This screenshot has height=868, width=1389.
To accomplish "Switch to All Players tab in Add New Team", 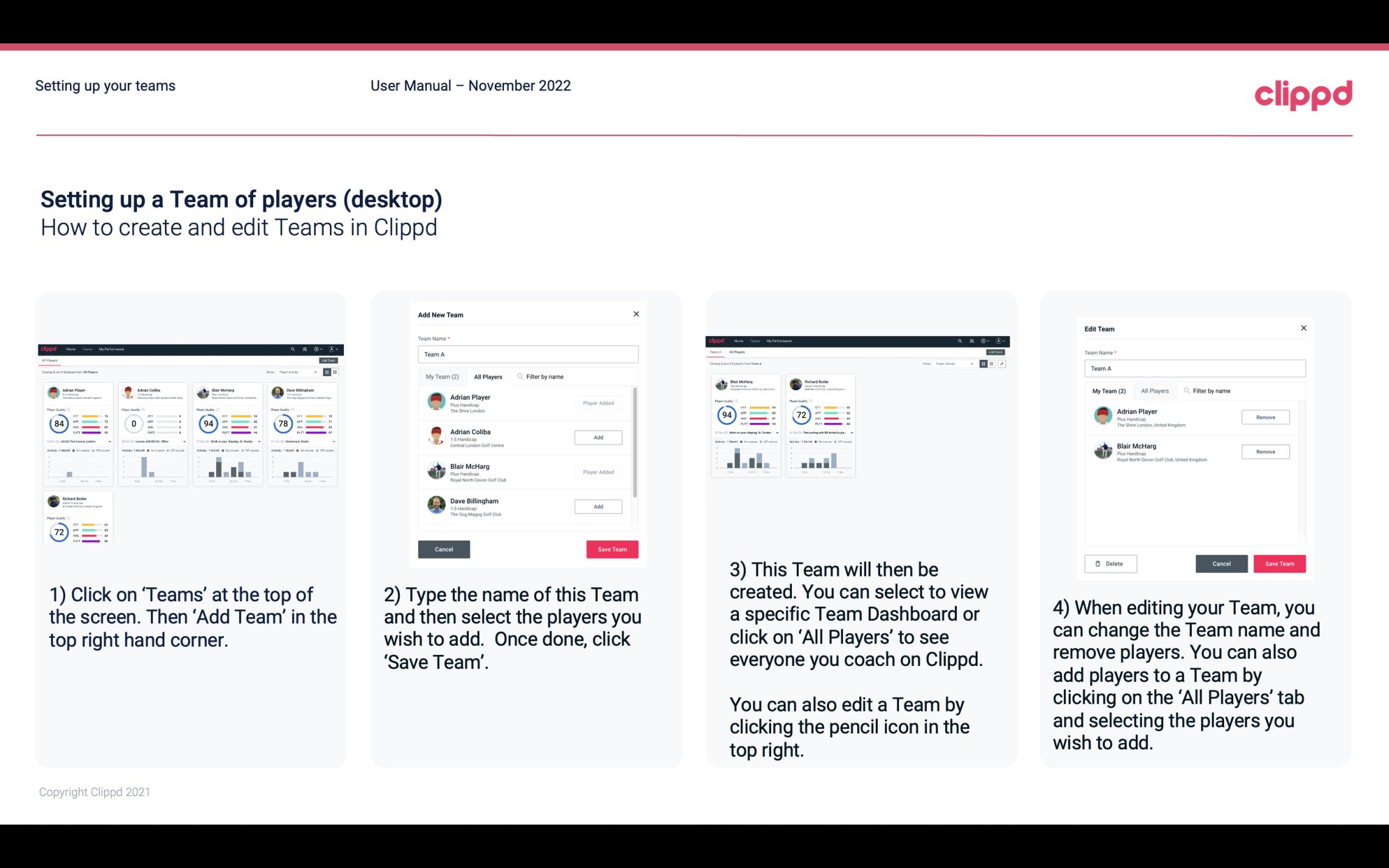I will pos(488,376).
